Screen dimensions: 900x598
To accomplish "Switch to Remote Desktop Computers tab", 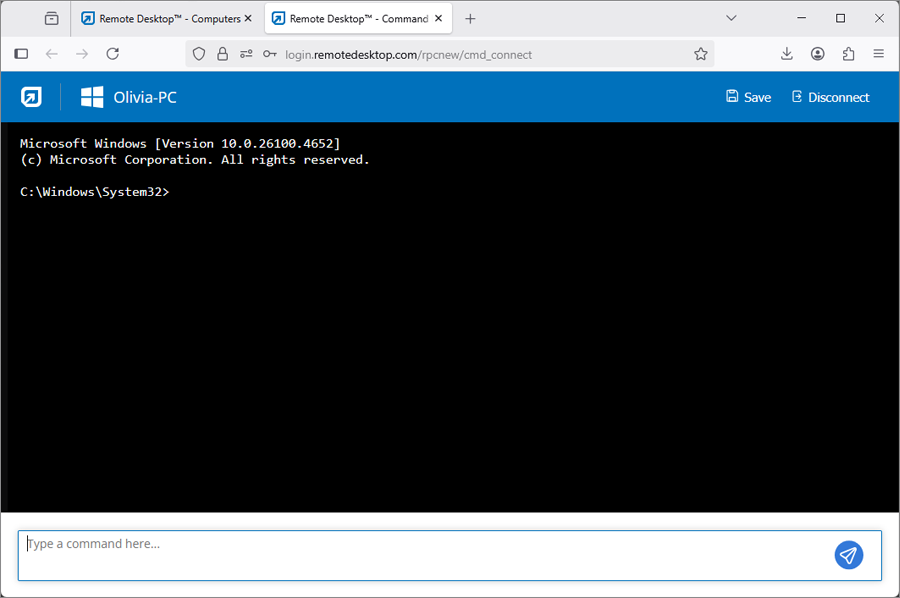I will tap(160, 18).
